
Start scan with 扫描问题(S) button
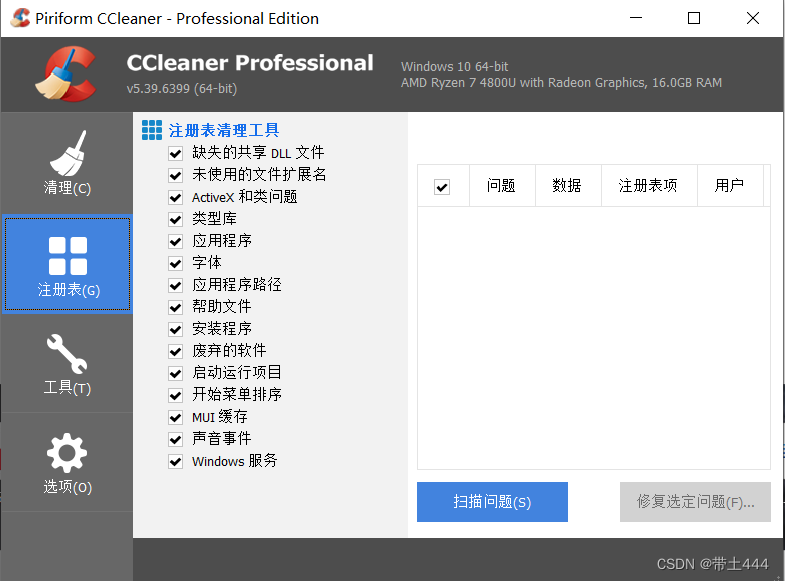[492, 502]
